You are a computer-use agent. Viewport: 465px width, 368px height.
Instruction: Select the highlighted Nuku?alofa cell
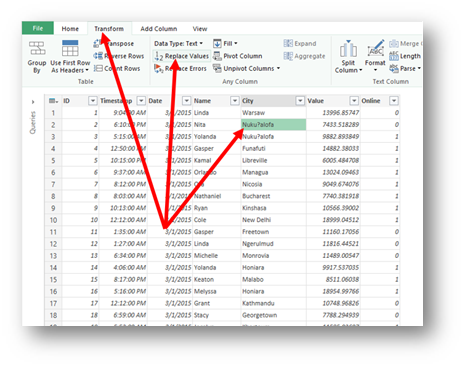click(273, 125)
